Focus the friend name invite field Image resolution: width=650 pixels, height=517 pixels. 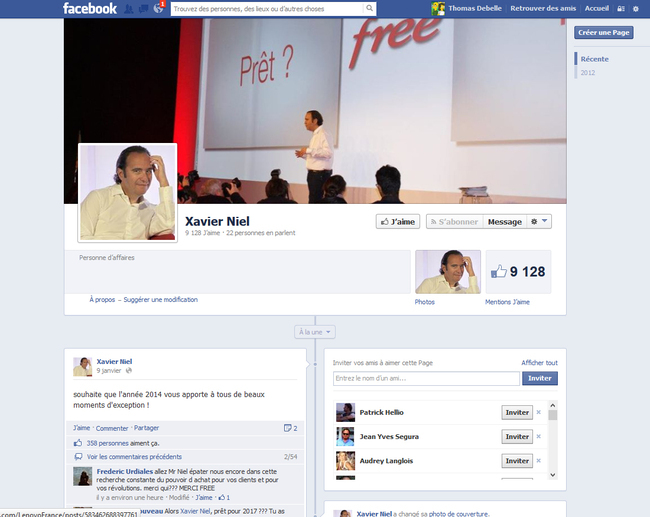(x=426, y=378)
